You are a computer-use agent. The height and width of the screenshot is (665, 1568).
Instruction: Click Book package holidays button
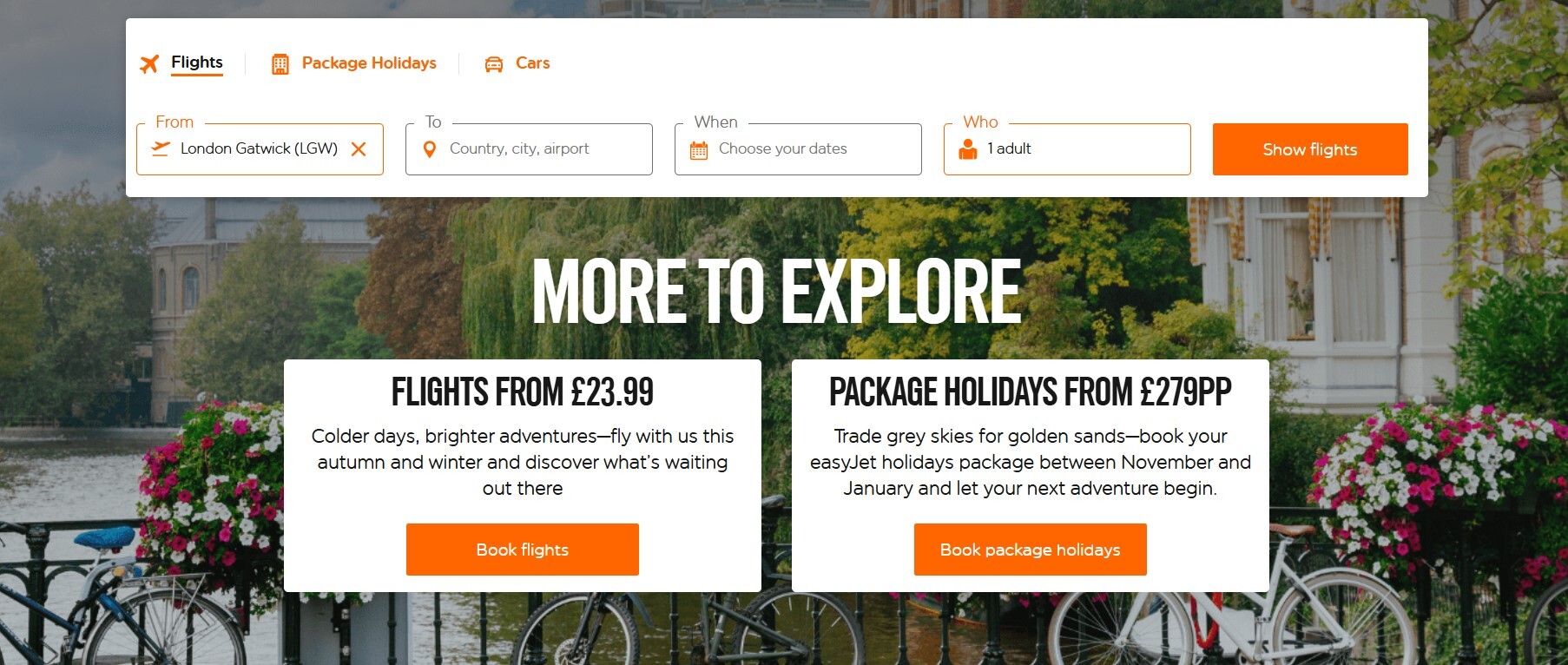(1030, 550)
